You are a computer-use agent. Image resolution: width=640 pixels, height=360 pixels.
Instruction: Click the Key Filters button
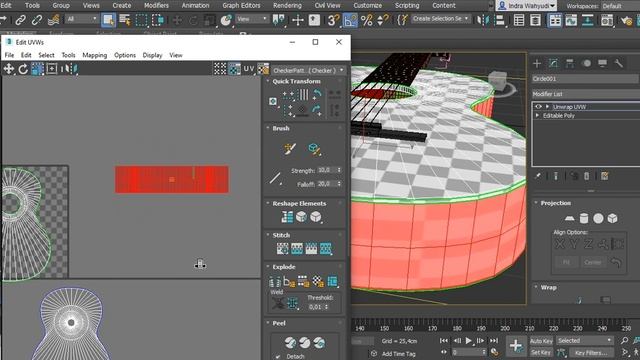click(591, 352)
